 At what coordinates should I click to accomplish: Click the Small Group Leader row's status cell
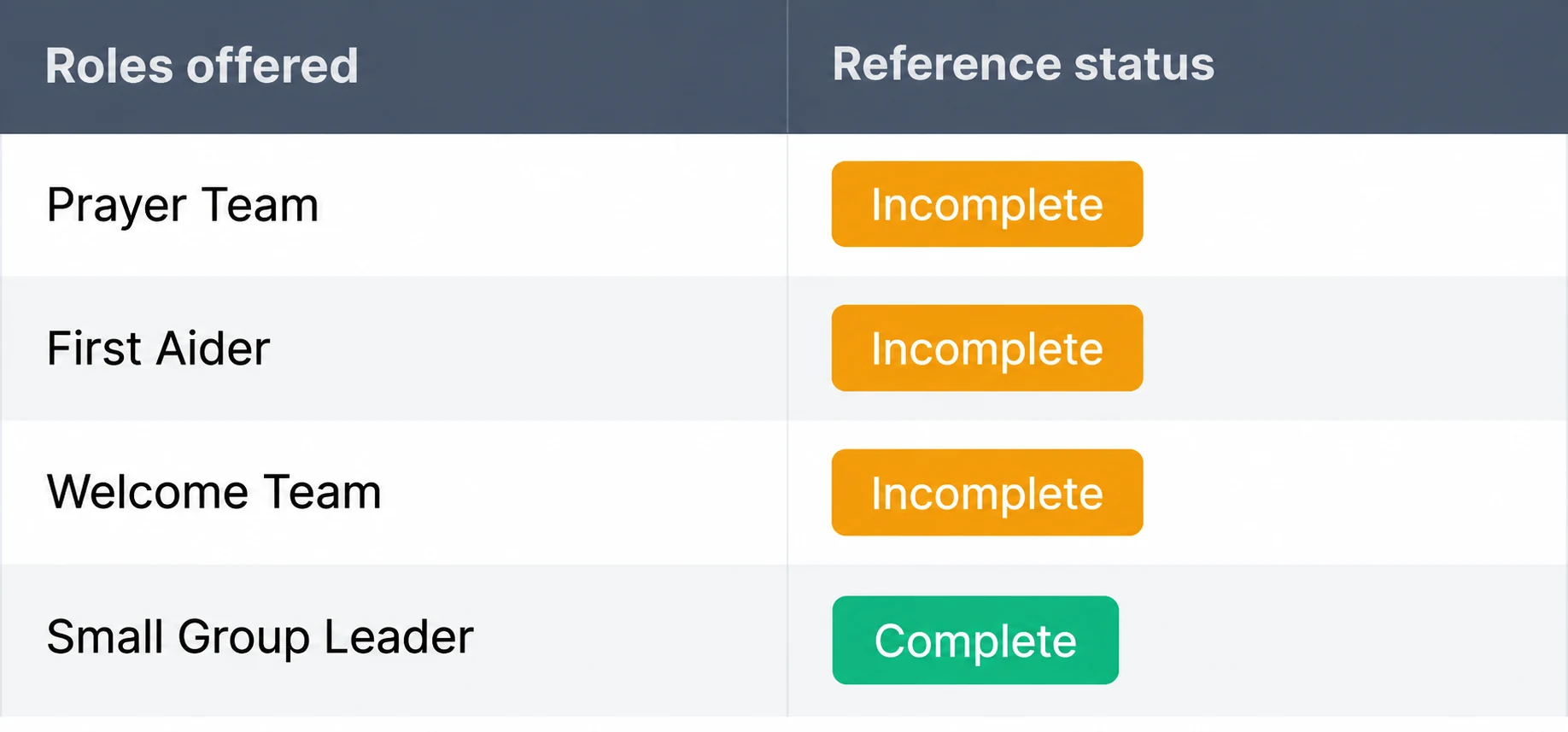tap(1178, 641)
